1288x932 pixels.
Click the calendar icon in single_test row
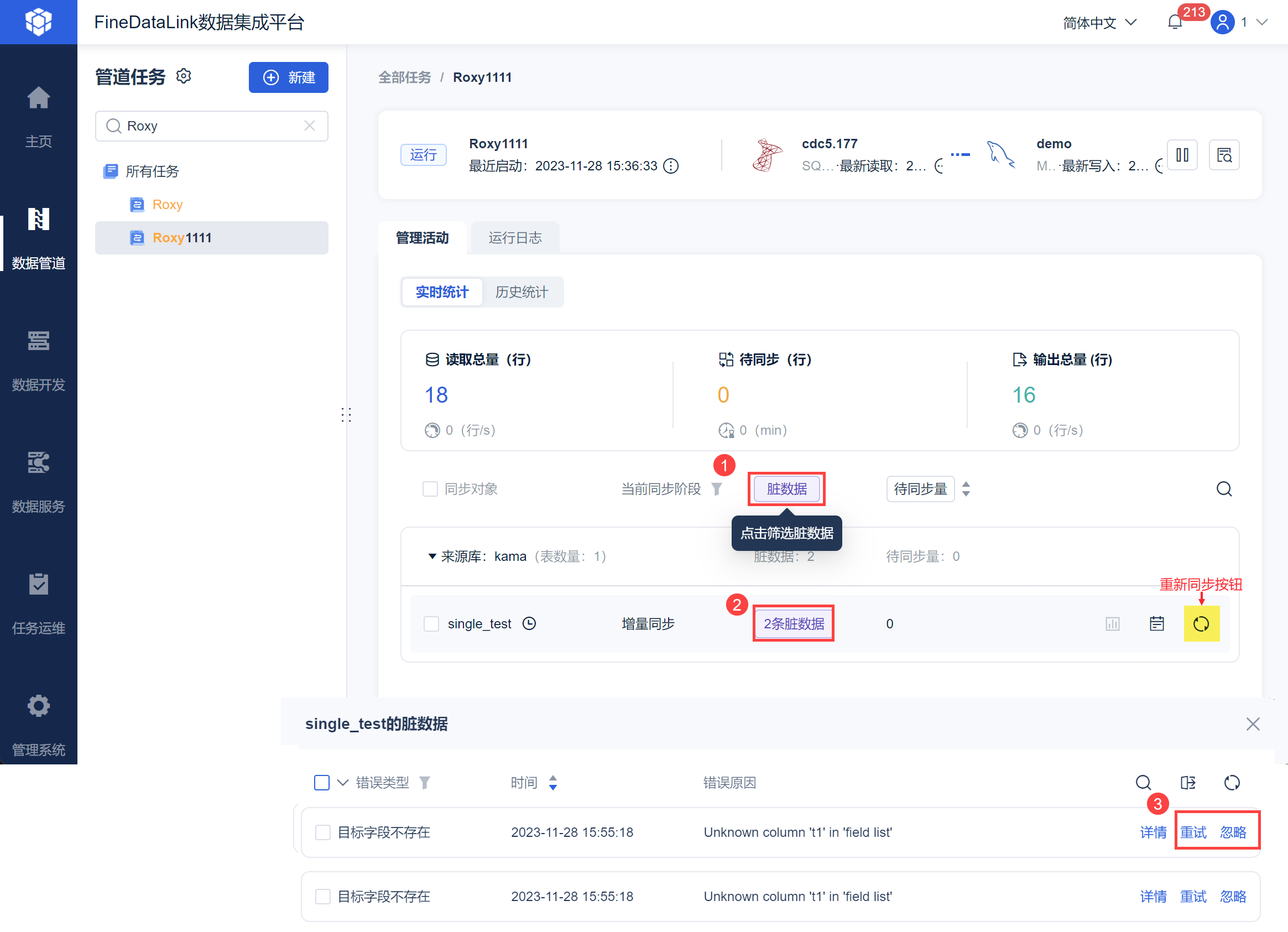(1156, 623)
